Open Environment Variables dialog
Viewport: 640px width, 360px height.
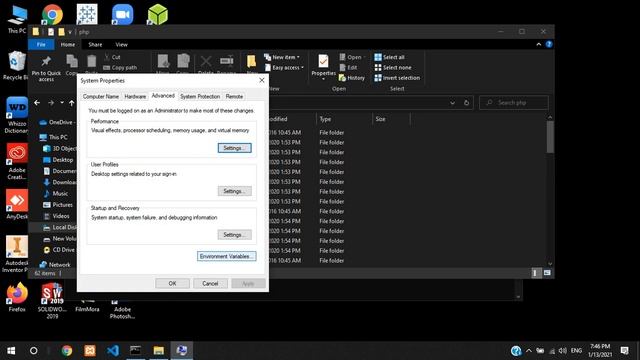227,256
